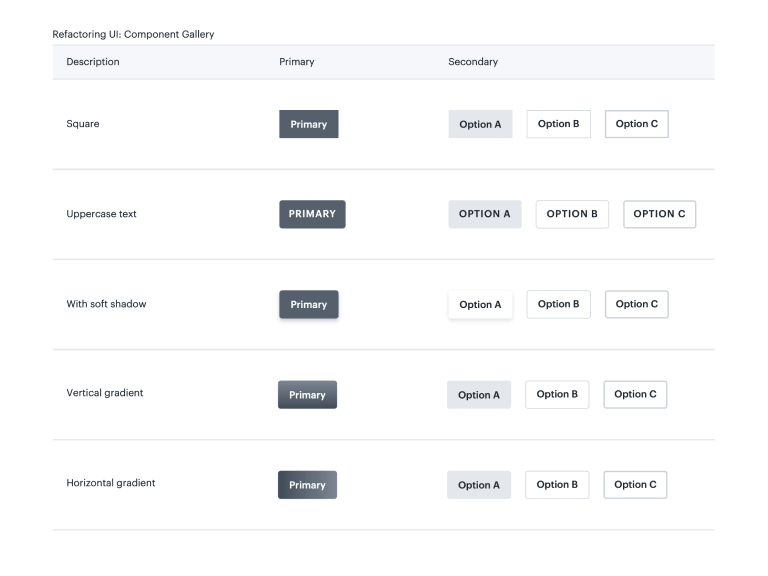The height and width of the screenshot is (576, 768).
Task: Choose Option B in the Square row
Action: point(558,124)
